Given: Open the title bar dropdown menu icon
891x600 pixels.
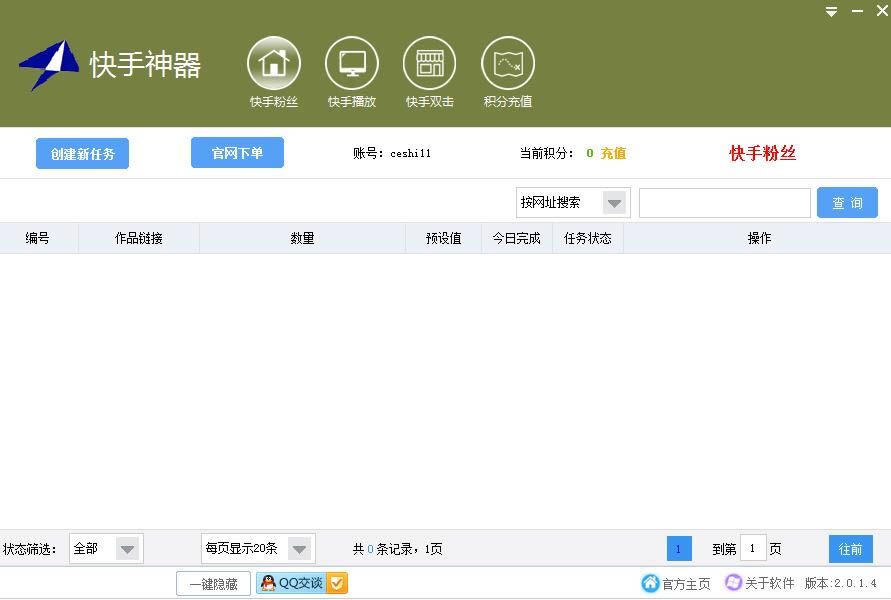Looking at the screenshot, I should tap(831, 11).
